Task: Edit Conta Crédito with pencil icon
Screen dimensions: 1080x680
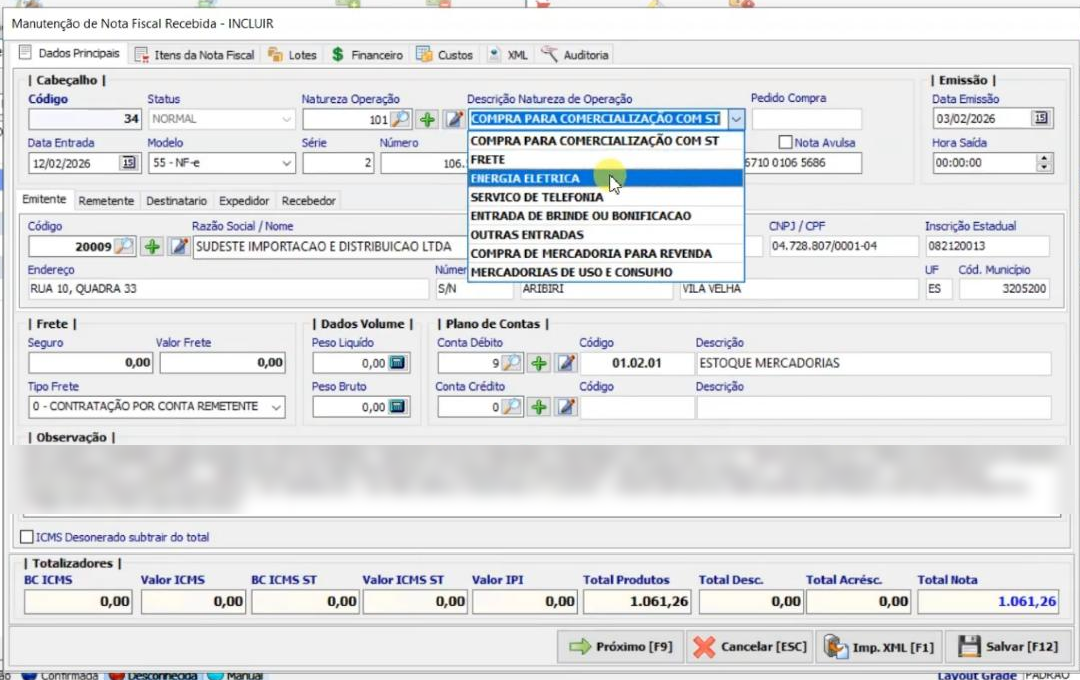Action: 566,406
